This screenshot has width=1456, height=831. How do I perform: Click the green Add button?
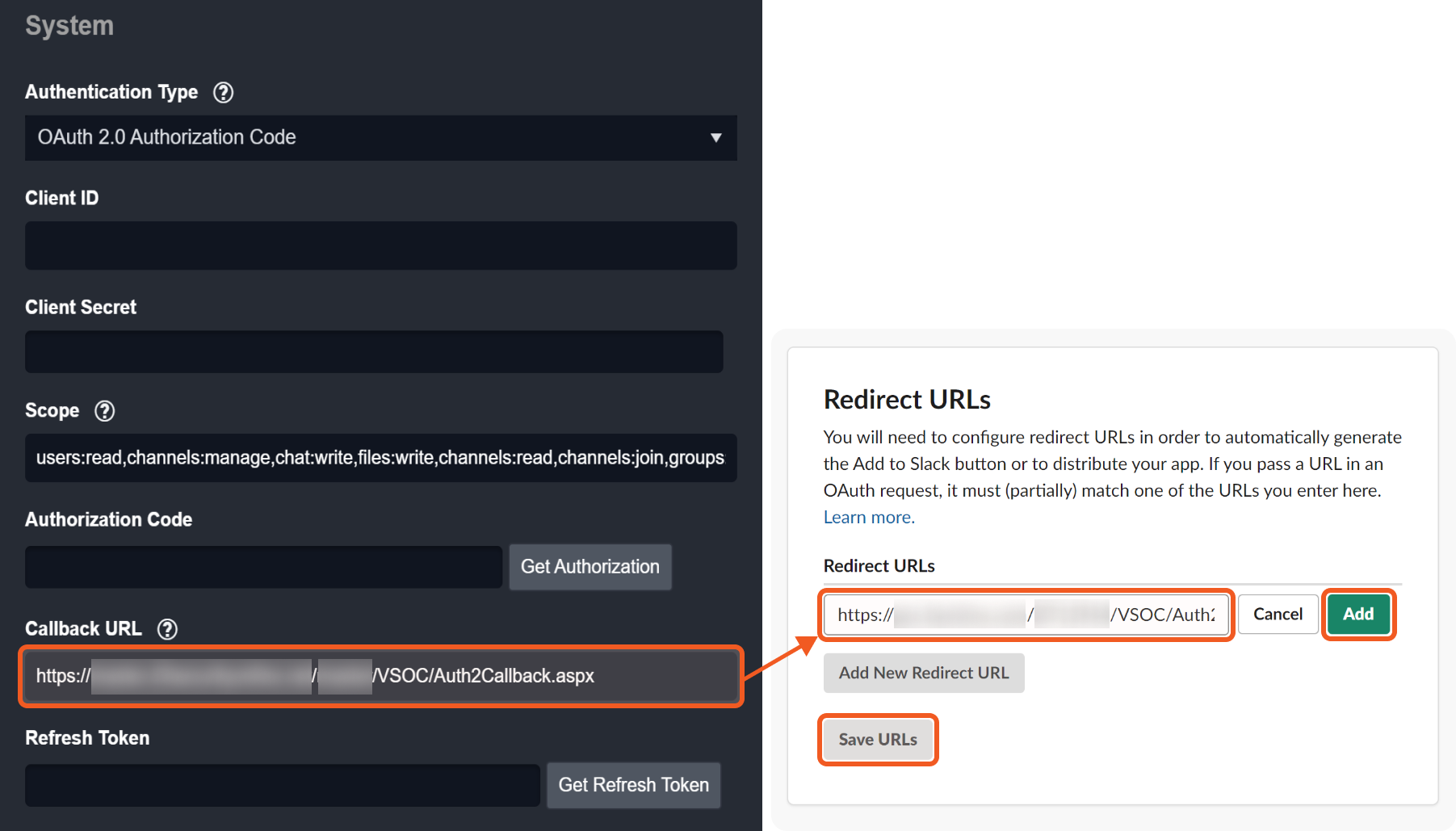point(1358,615)
